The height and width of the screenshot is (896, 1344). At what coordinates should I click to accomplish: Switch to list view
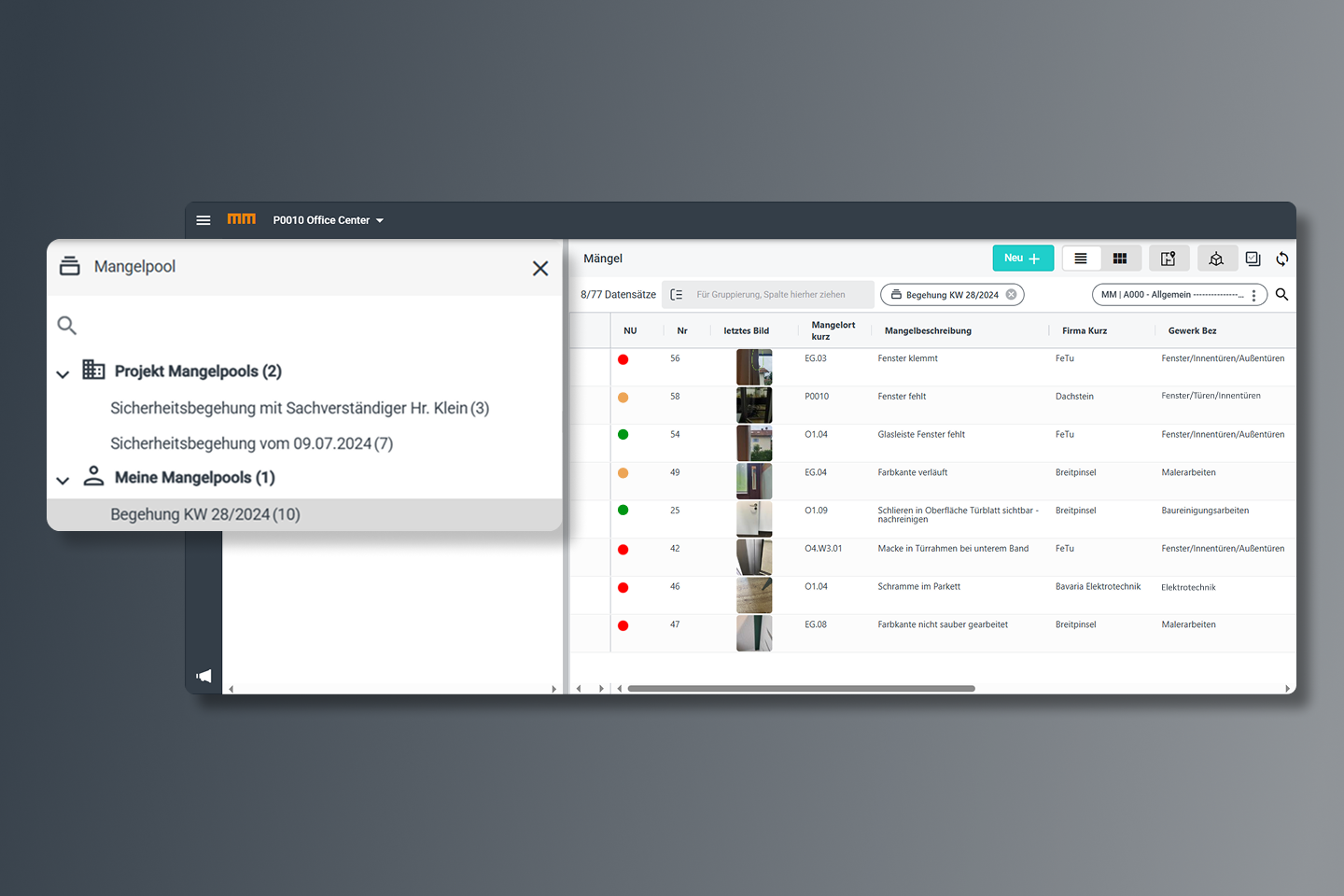pos(1081,259)
